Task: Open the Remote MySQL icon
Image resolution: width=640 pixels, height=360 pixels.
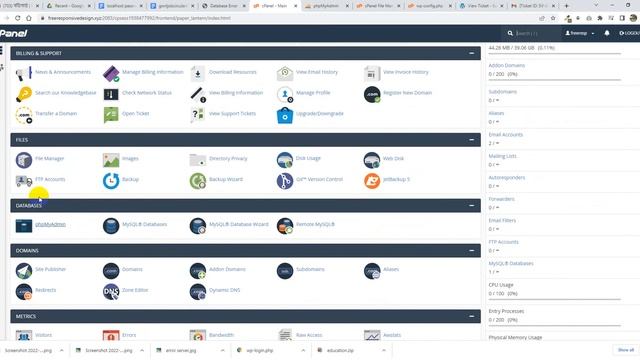Action: coord(284,226)
